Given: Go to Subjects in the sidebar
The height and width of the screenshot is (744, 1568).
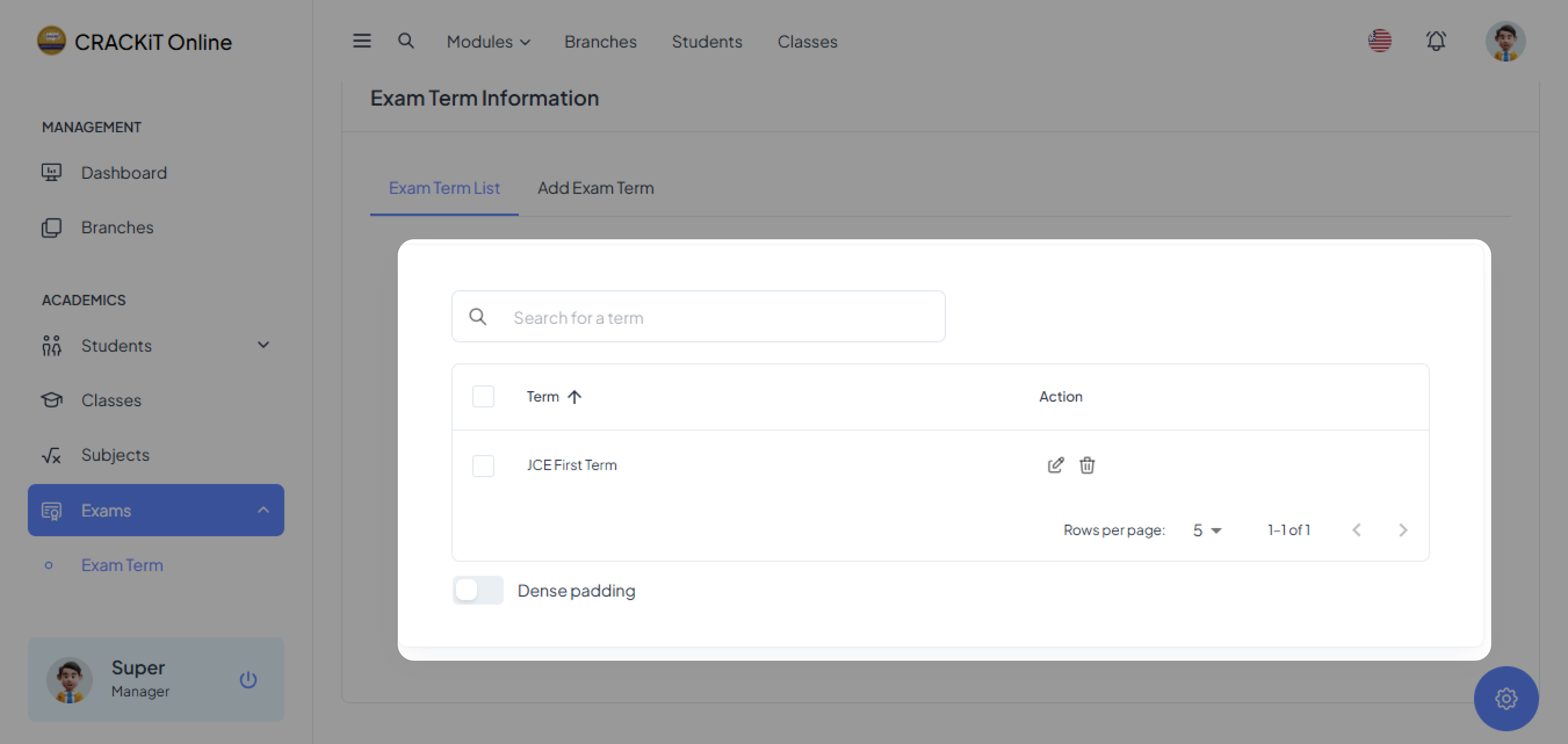Looking at the screenshot, I should (115, 455).
